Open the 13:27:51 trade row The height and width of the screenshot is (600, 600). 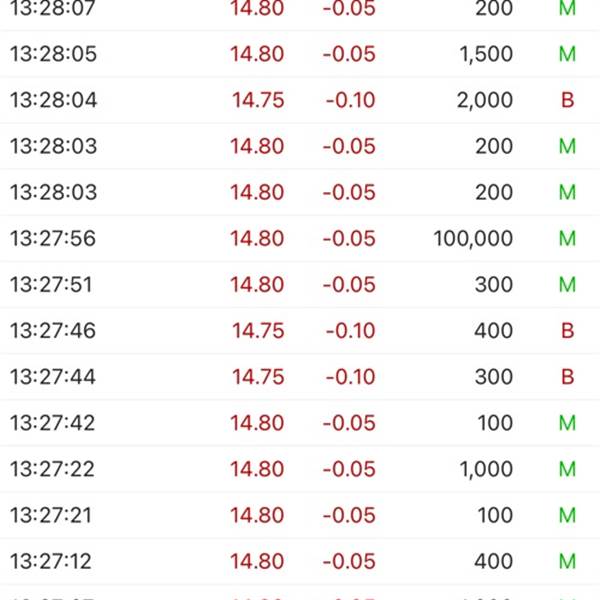pyautogui.click(x=300, y=285)
